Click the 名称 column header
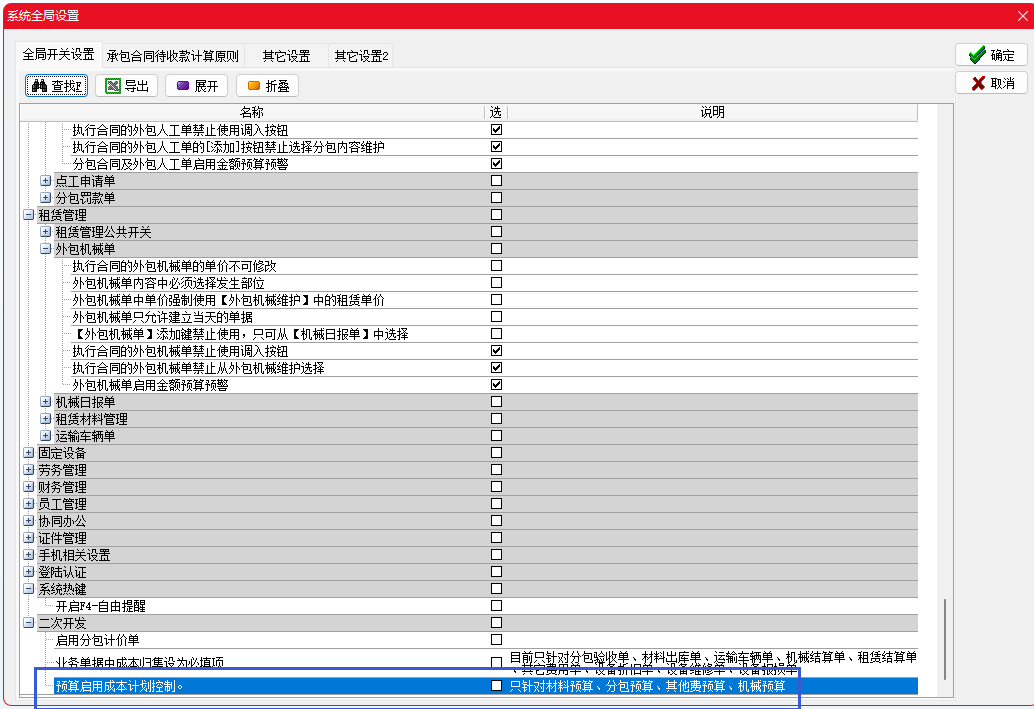The height and width of the screenshot is (709, 1034). 252,112
